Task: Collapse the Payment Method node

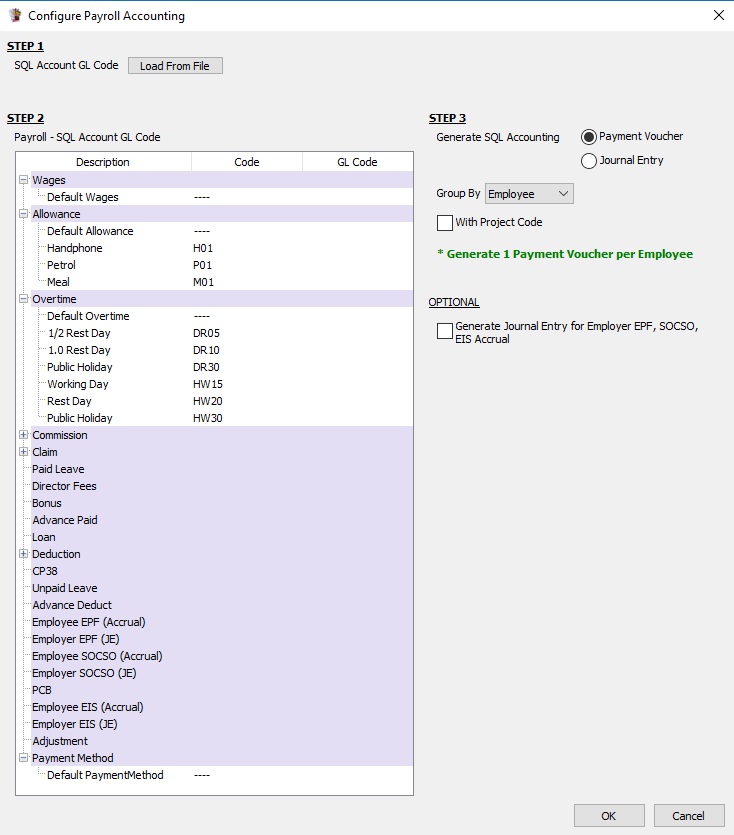Action: coord(22,758)
